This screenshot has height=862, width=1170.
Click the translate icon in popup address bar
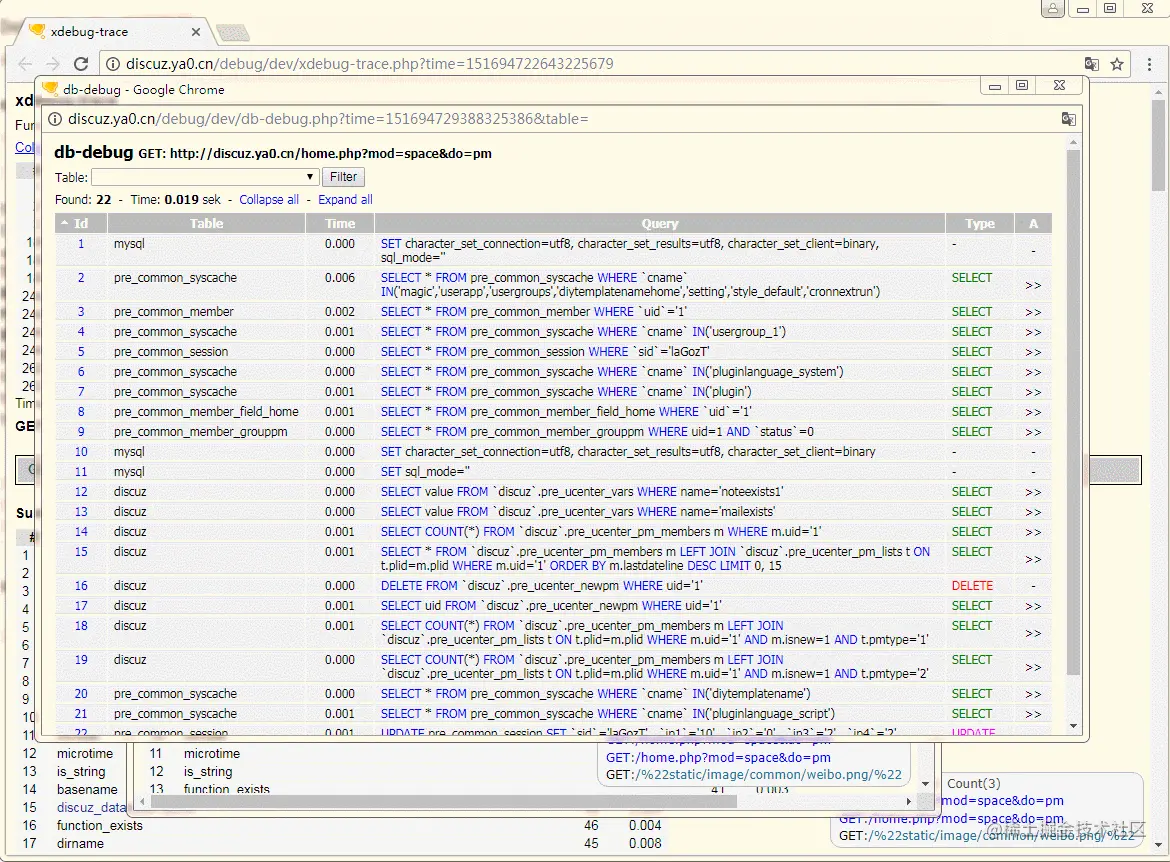(x=1068, y=119)
